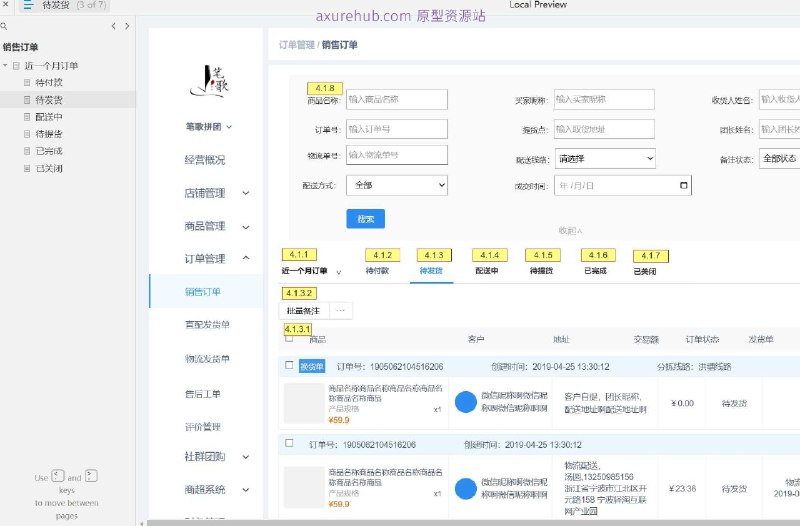Click the 分拣线路: 洪塘线路 text
The image size is (800, 526).
tap(694, 366)
